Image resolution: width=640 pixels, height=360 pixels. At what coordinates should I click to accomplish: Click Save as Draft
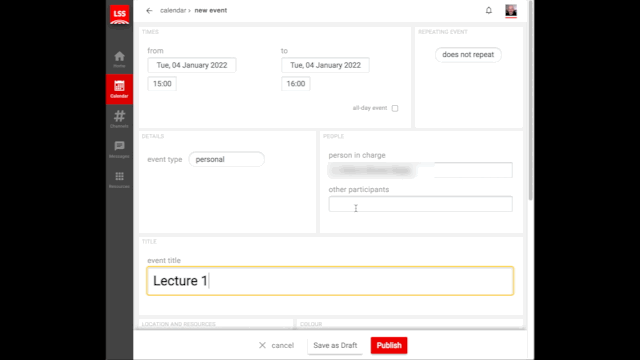[335, 345]
